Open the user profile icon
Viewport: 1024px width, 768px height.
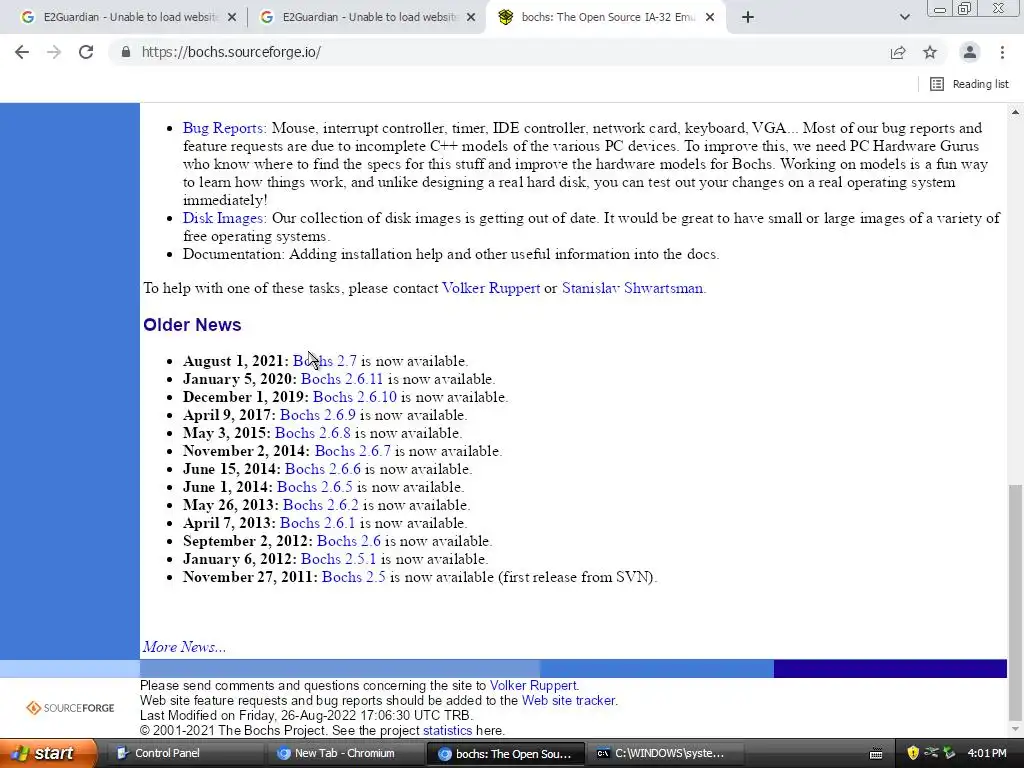coord(970,52)
